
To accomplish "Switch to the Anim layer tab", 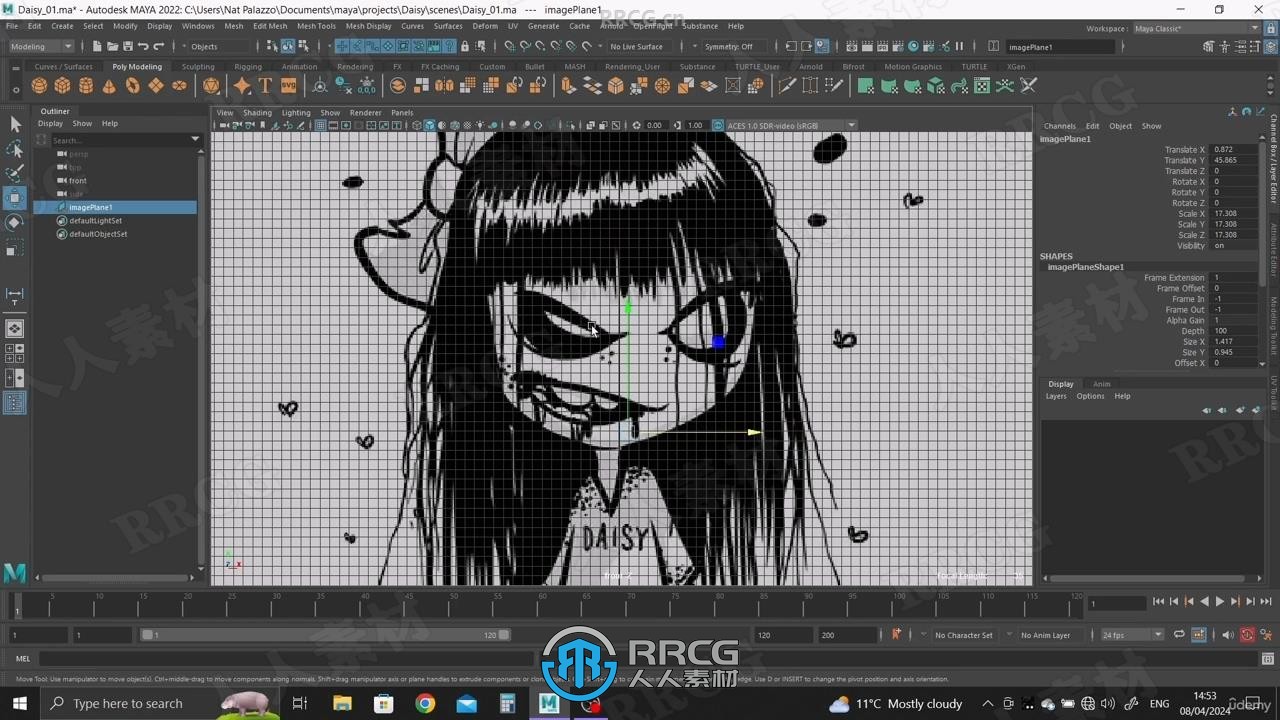I will [x=1101, y=384].
